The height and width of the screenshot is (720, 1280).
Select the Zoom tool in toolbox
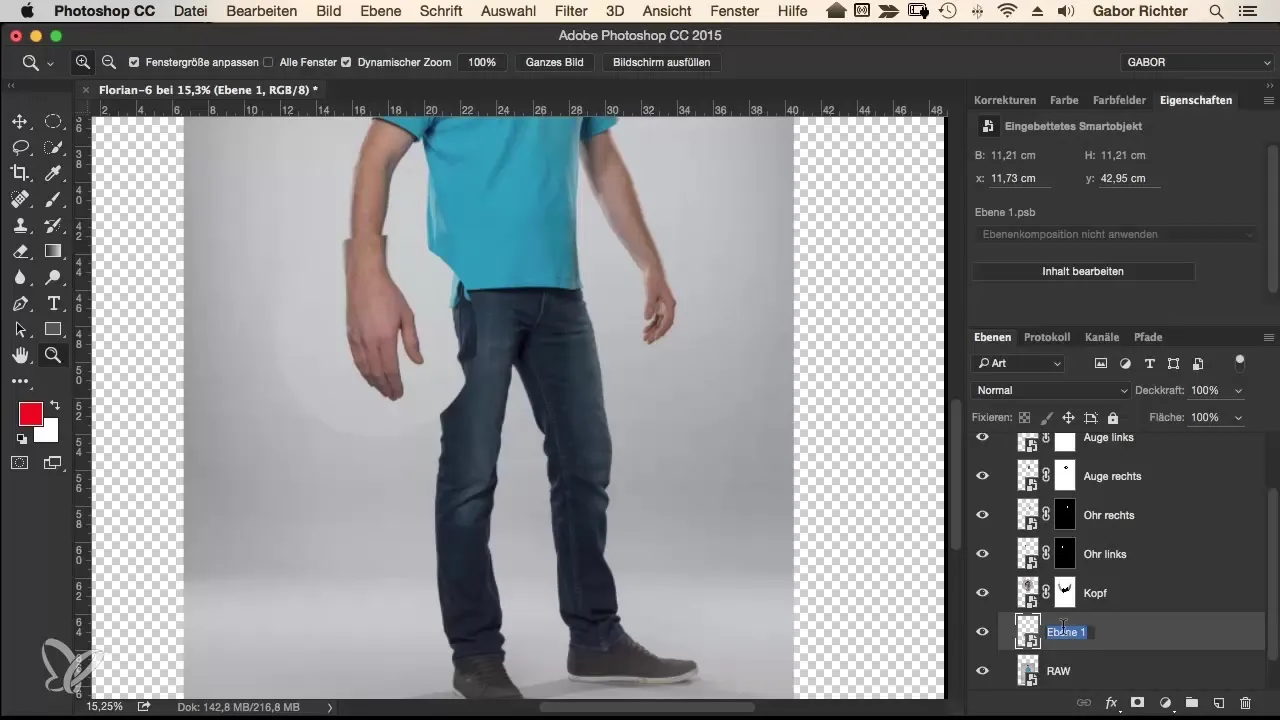pyautogui.click(x=53, y=356)
